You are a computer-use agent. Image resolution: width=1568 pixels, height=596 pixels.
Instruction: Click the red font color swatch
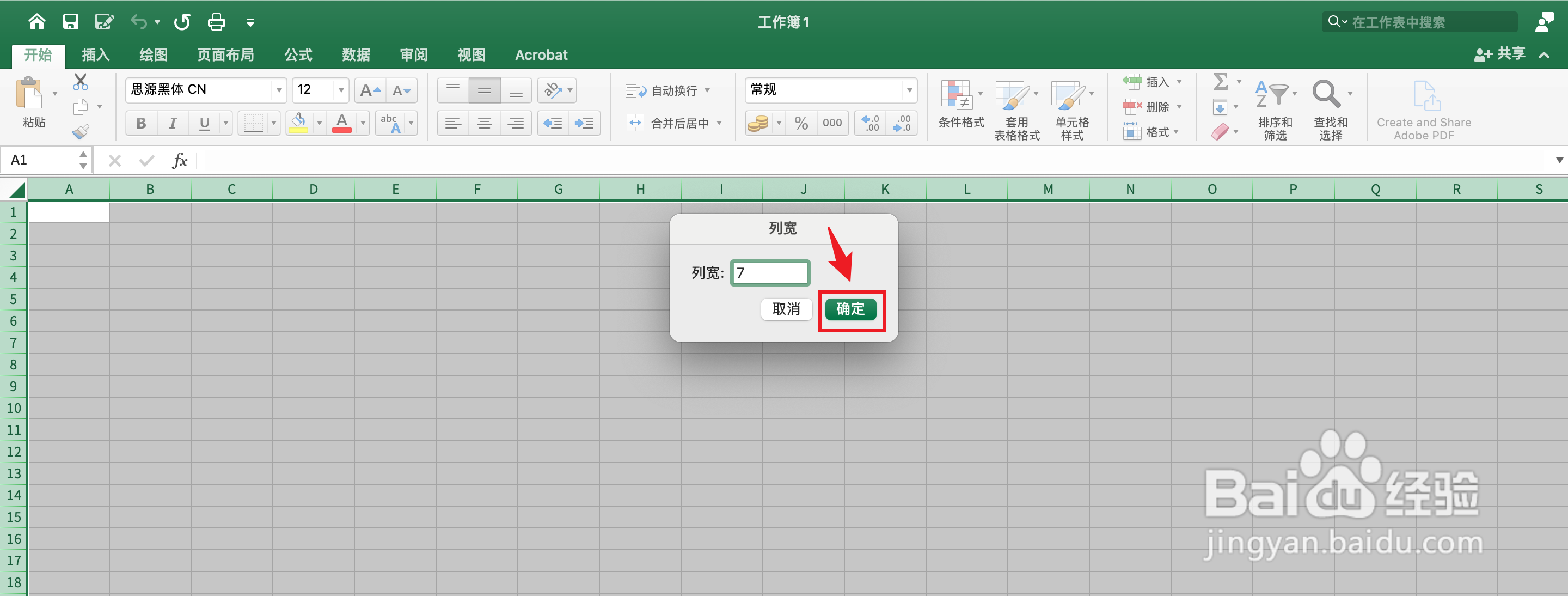click(341, 129)
